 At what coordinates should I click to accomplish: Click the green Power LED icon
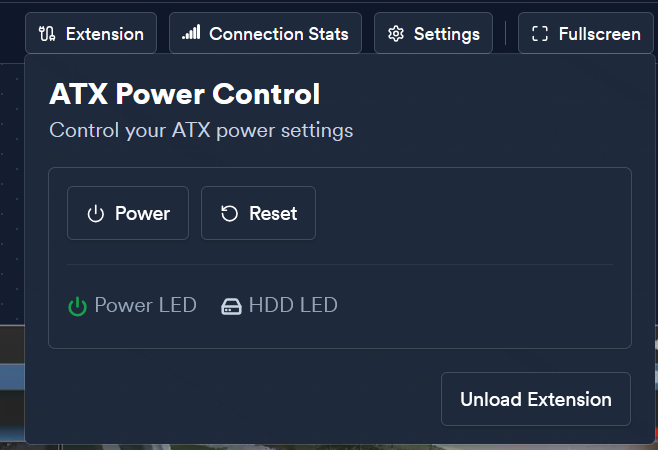pos(78,306)
